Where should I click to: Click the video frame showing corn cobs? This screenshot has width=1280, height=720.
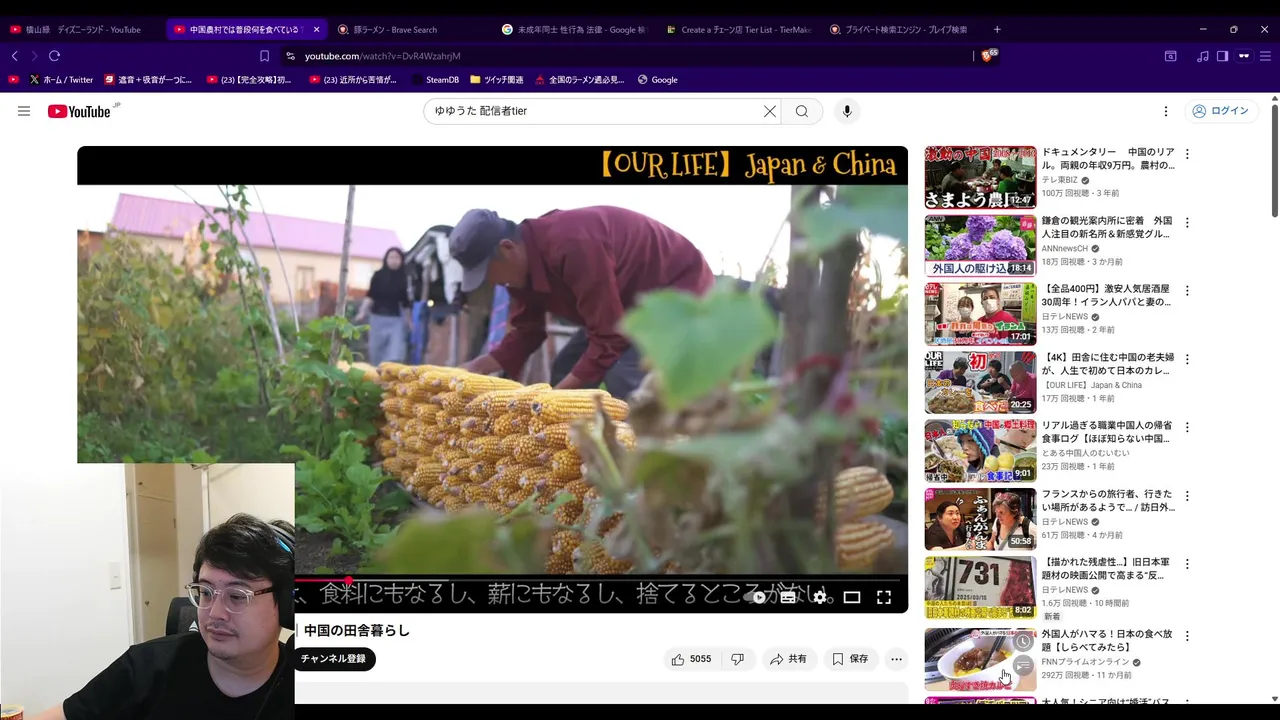[492, 380]
